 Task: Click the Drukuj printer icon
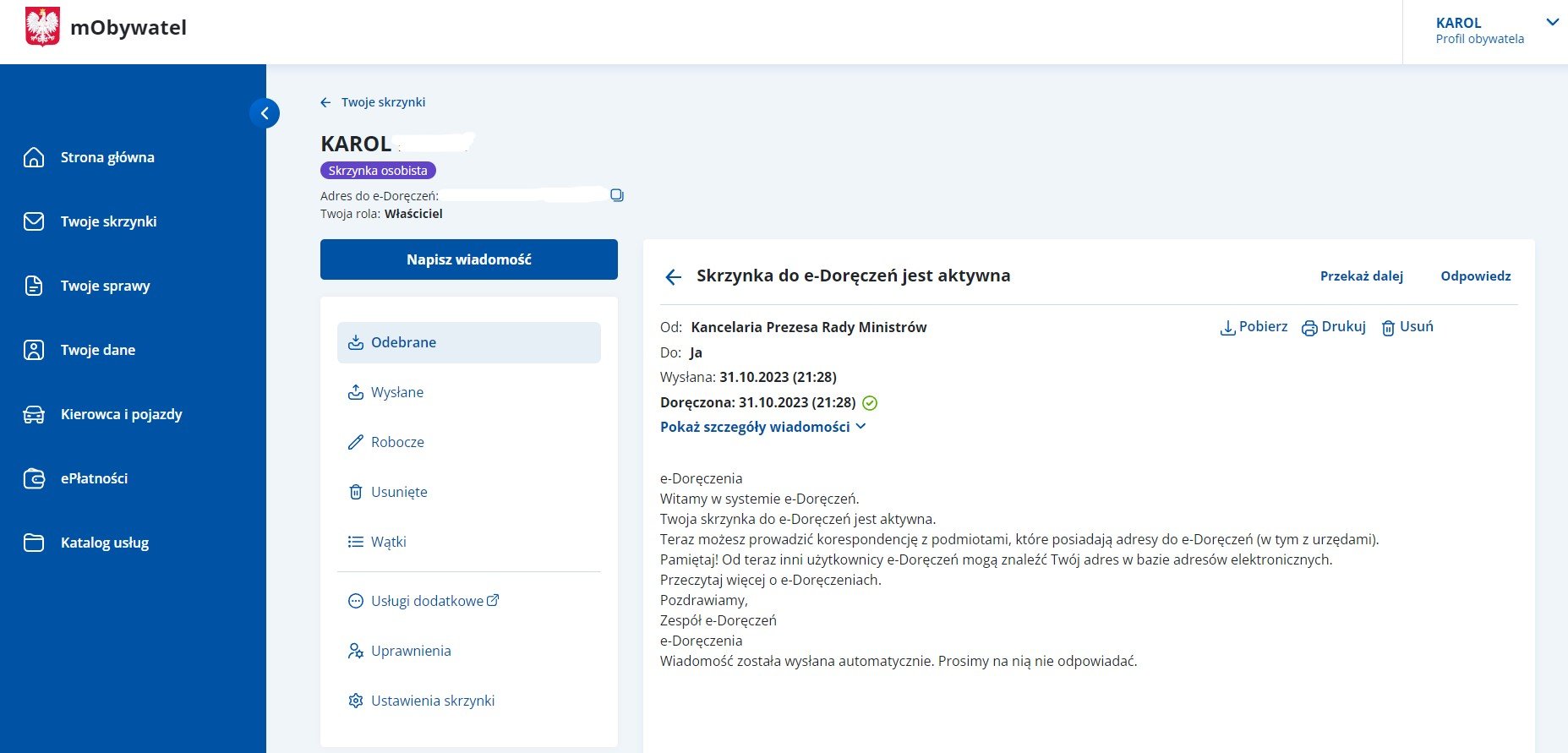[1309, 328]
